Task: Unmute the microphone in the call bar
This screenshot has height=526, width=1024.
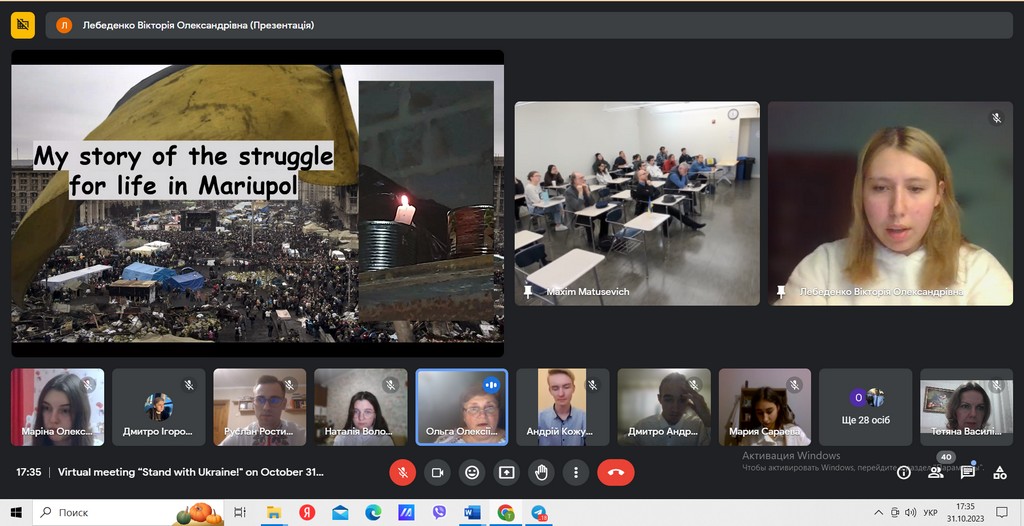Action: (x=402, y=472)
